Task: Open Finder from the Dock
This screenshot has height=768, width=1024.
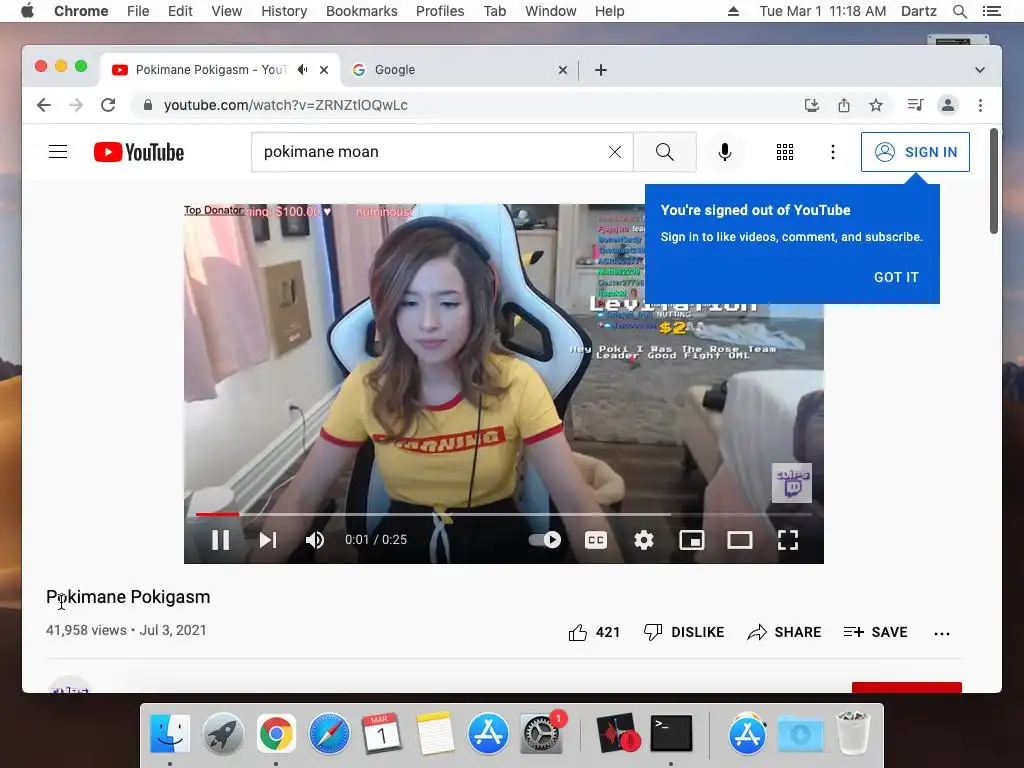Action: [170, 733]
